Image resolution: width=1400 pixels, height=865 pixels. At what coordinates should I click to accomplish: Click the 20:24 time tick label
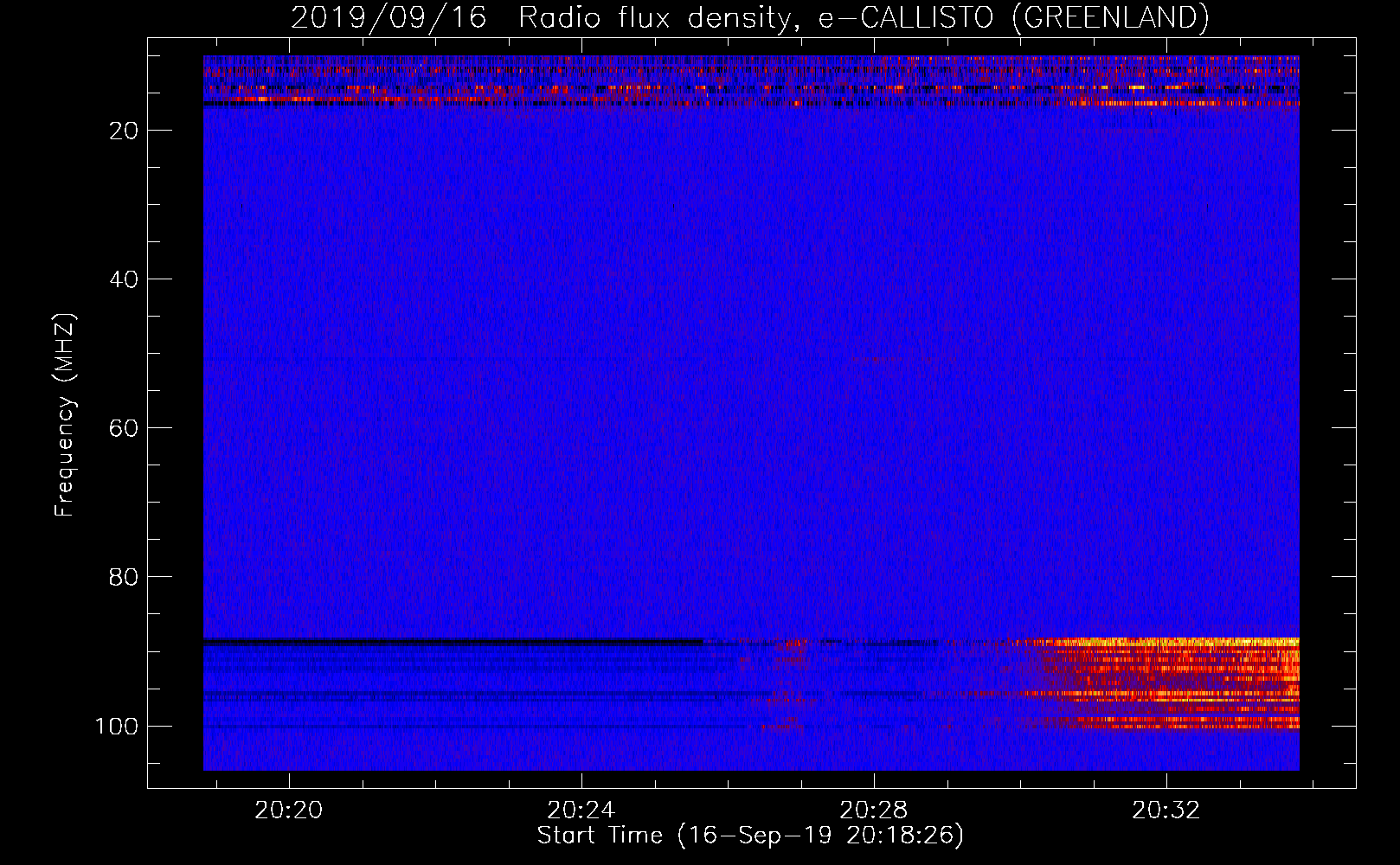point(581,811)
